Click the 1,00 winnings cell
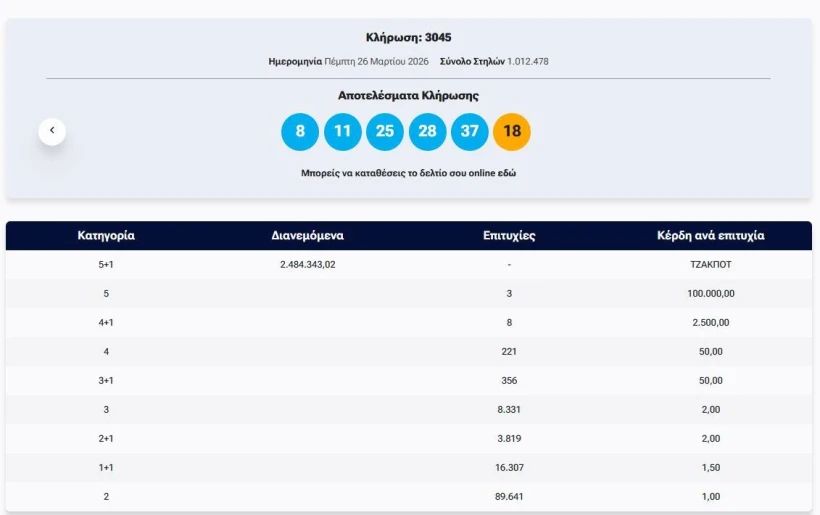The height and width of the screenshot is (515, 820). pos(711,497)
